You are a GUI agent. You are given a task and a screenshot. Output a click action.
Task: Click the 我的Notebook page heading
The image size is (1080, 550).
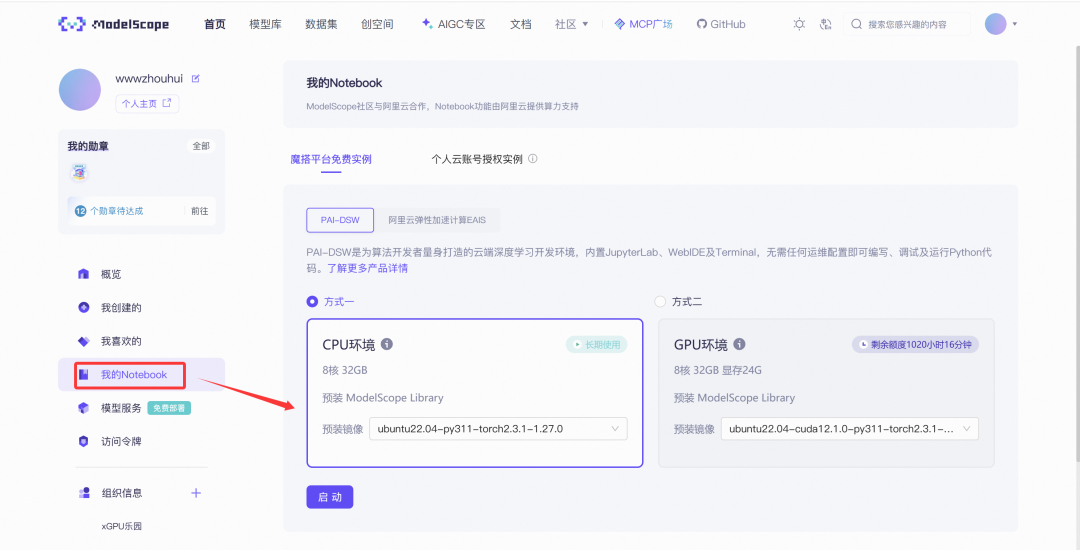(344, 83)
